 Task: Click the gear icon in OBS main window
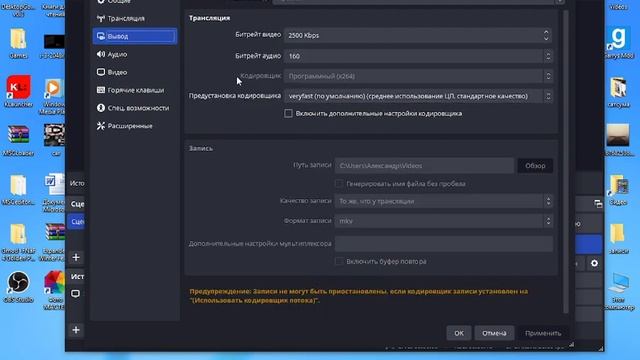[594, 263]
